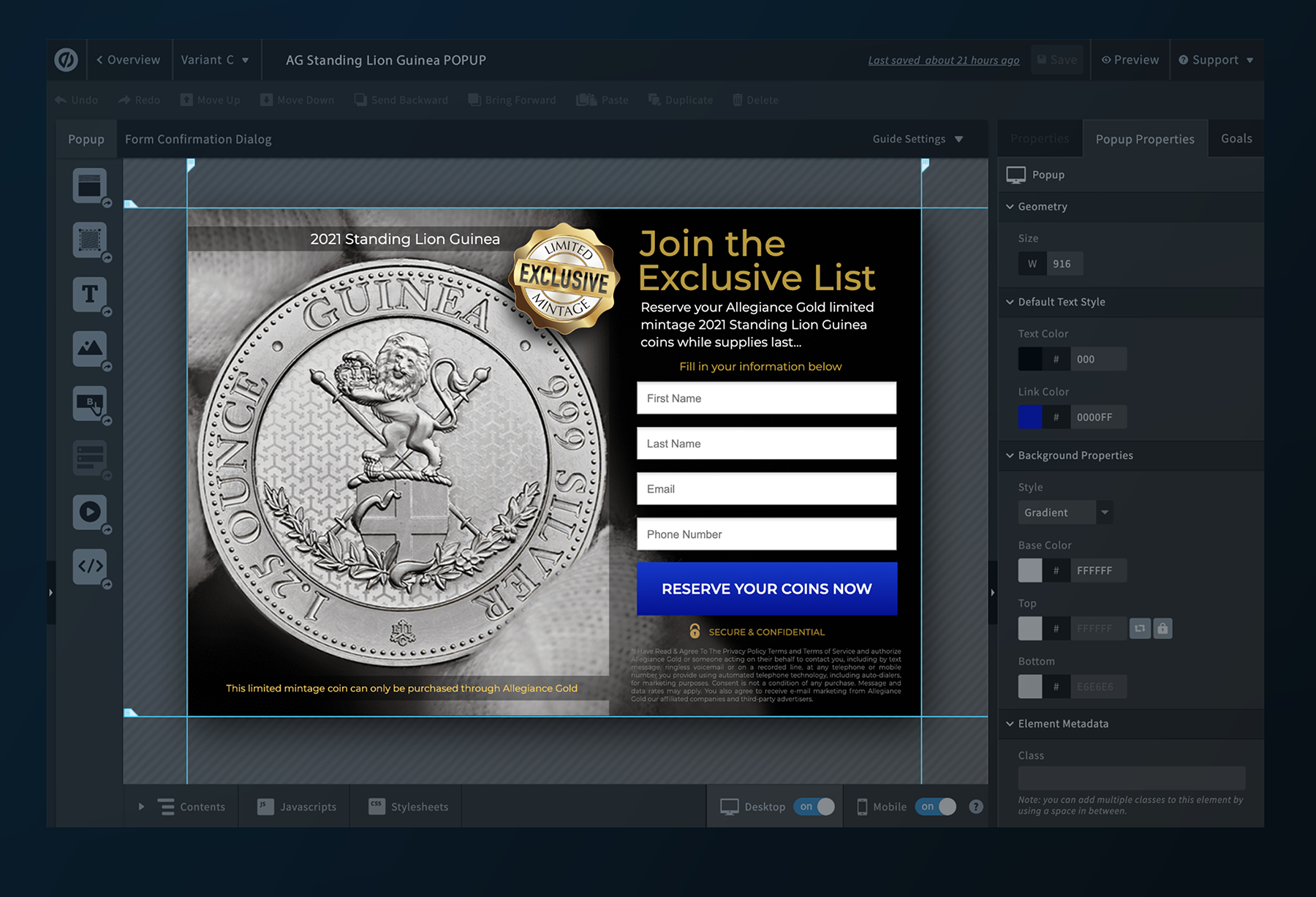Toggle Desktop view on/off switch
The height and width of the screenshot is (897, 1316).
(x=814, y=806)
